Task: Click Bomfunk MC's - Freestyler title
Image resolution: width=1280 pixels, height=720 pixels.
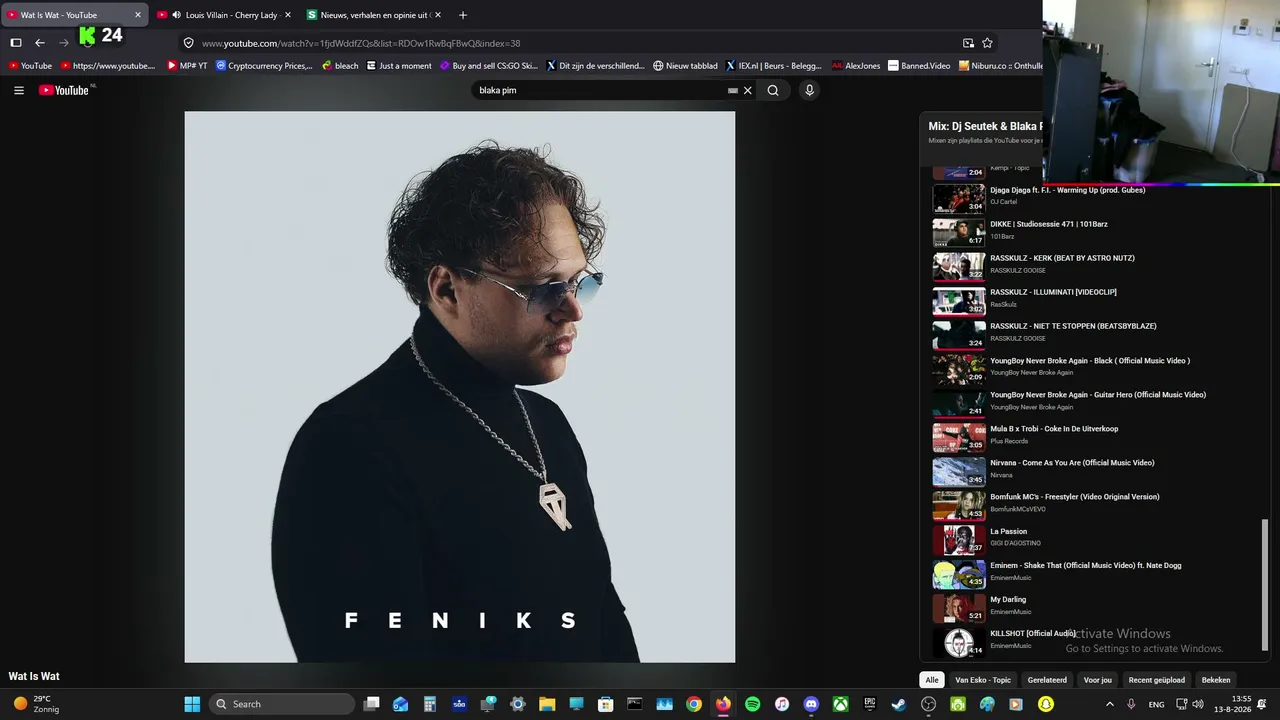Action: point(1075,497)
